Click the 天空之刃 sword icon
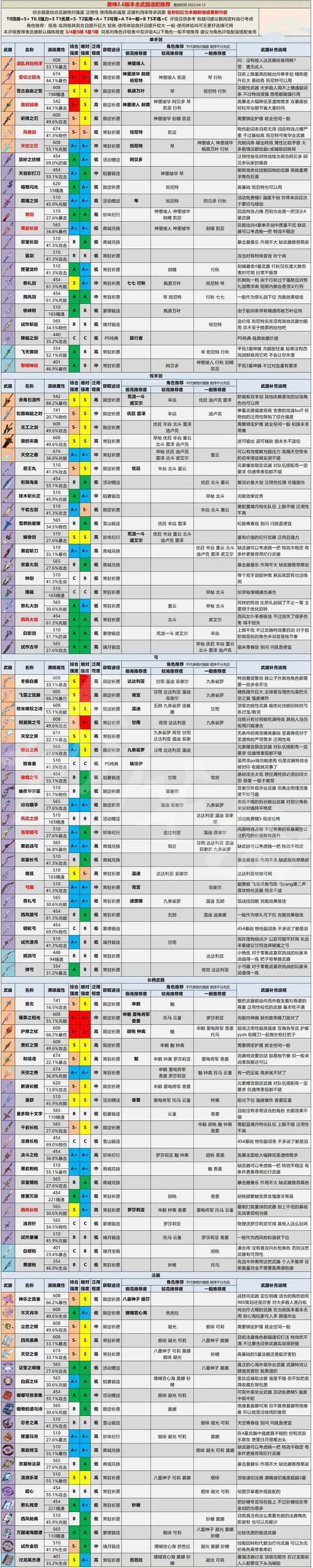 [x=7, y=146]
